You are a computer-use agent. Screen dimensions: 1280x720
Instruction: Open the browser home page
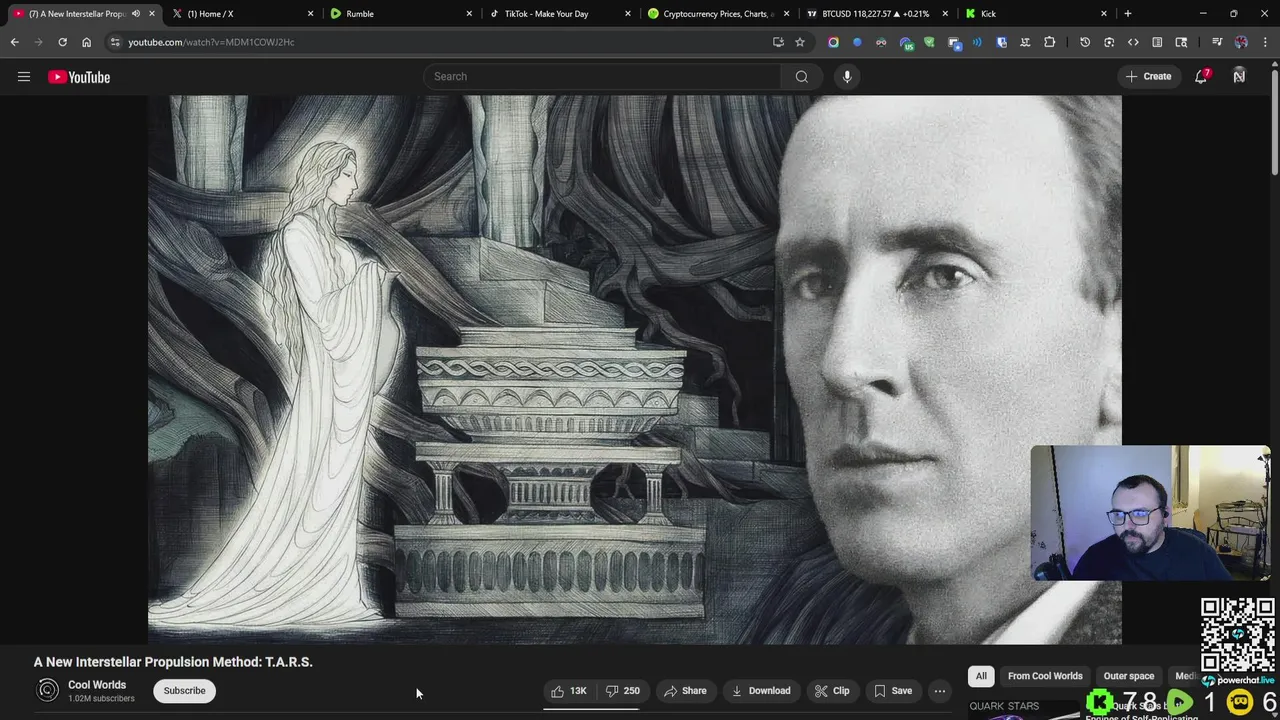coord(86,42)
